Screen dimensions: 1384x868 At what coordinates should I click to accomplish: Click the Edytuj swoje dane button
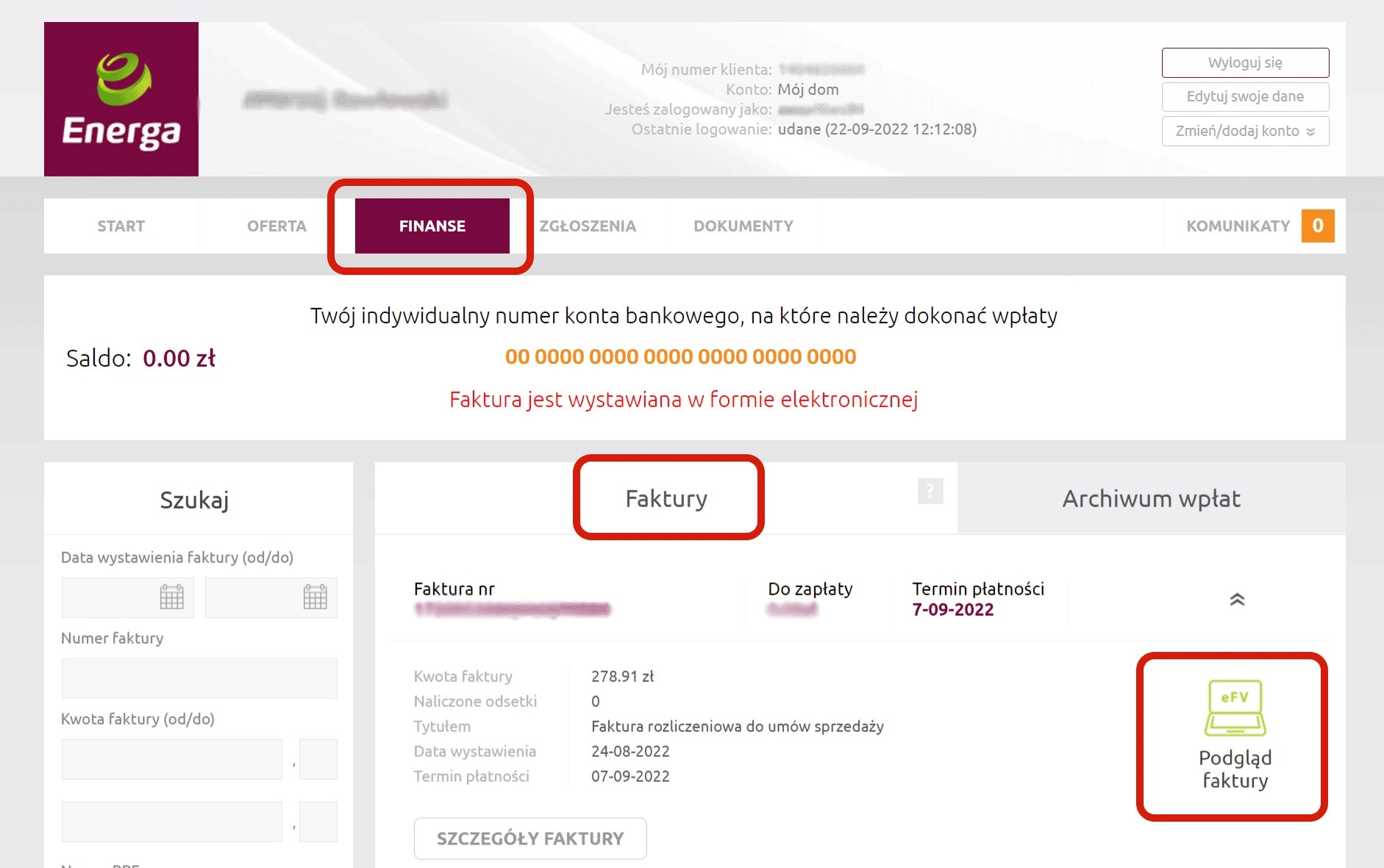[x=1245, y=96]
